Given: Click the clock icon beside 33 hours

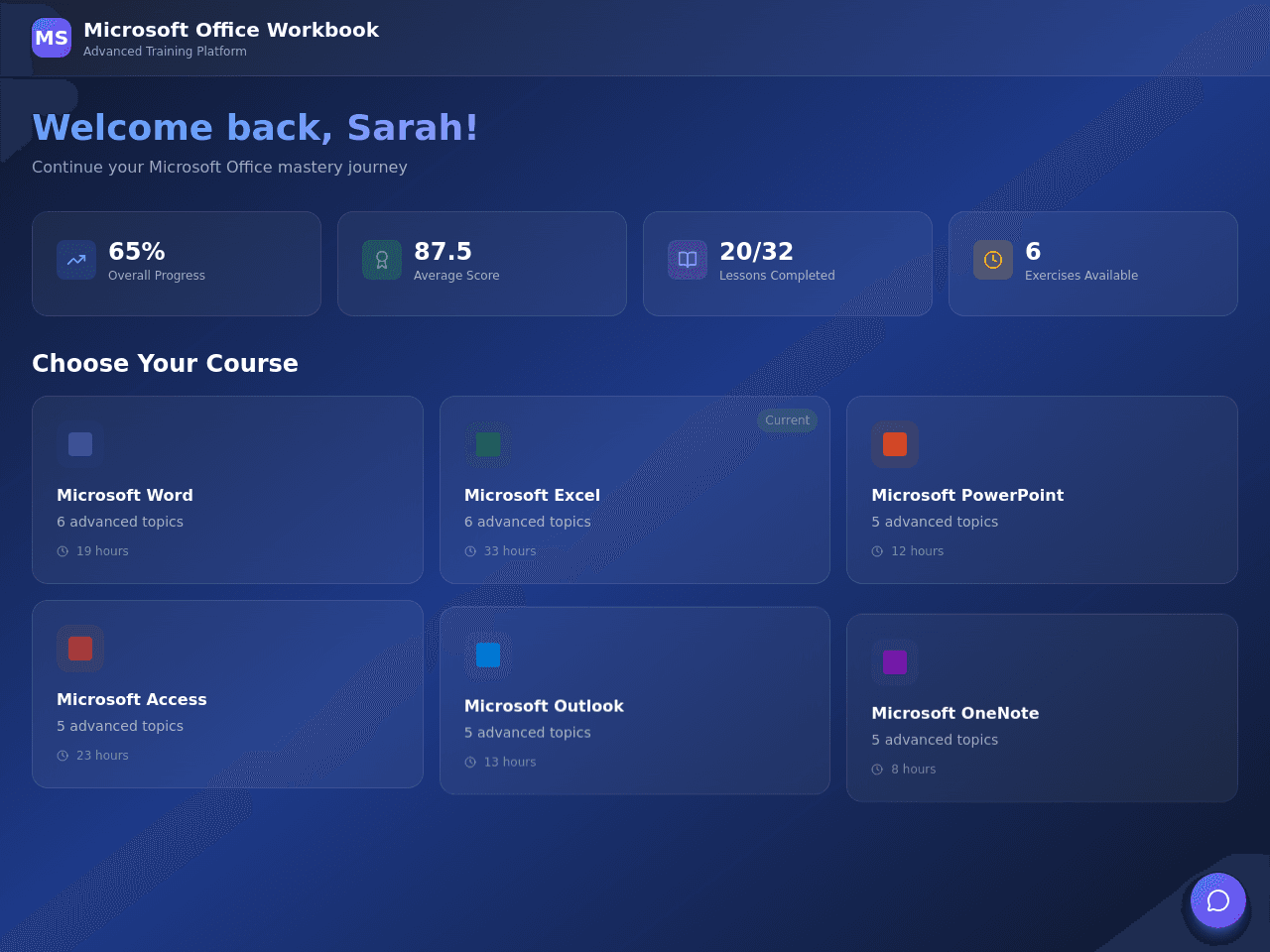Looking at the screenshot, I should [470, 551].
